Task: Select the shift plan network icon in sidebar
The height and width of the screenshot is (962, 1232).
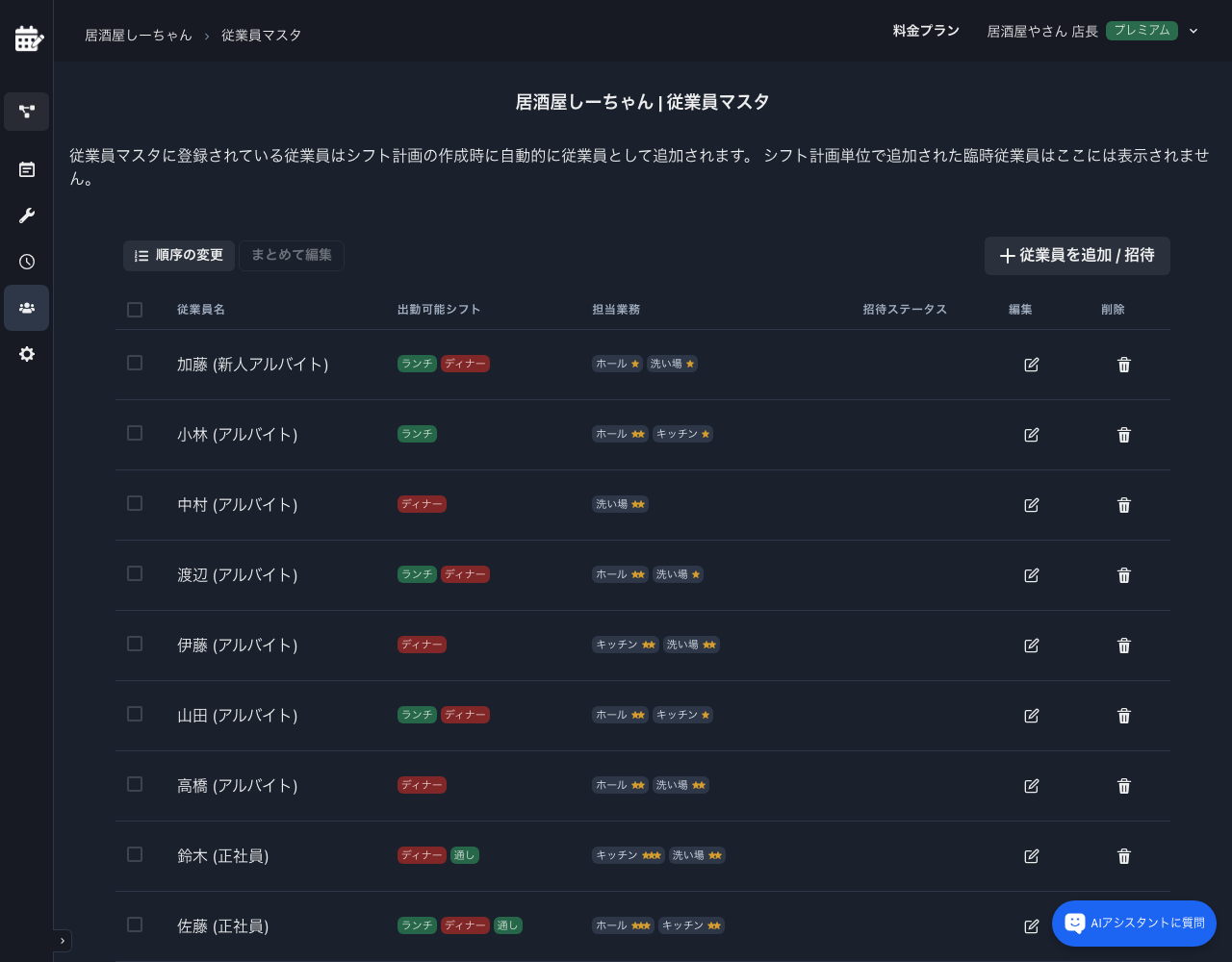Action: (26, 112)
